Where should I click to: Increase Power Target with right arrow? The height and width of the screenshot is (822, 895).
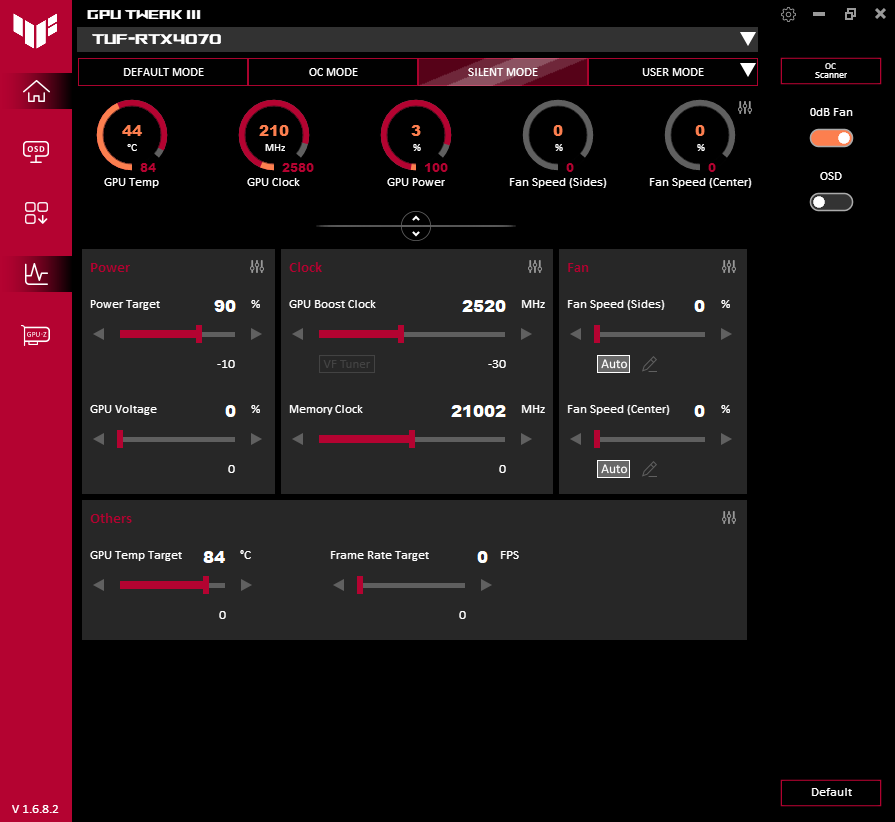(x=256, y=334)
